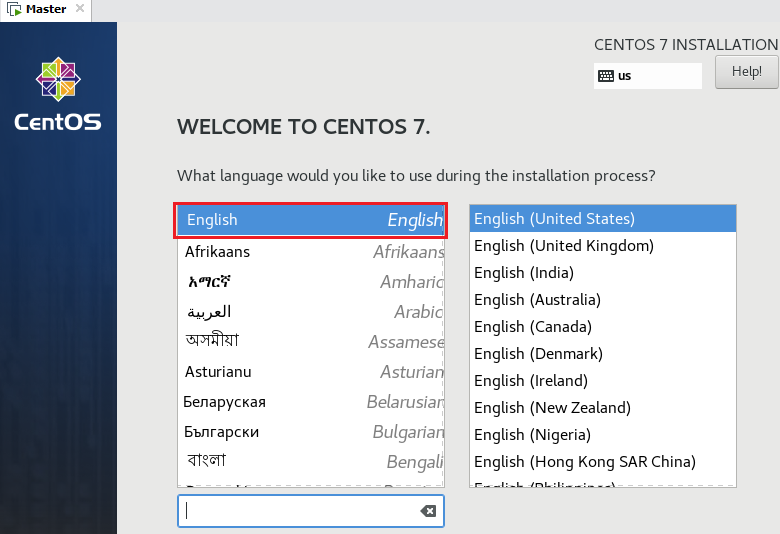This screenshot has height=534, width=780.
Task: Choose English (Canada) locale
Action: click(602, 326)
